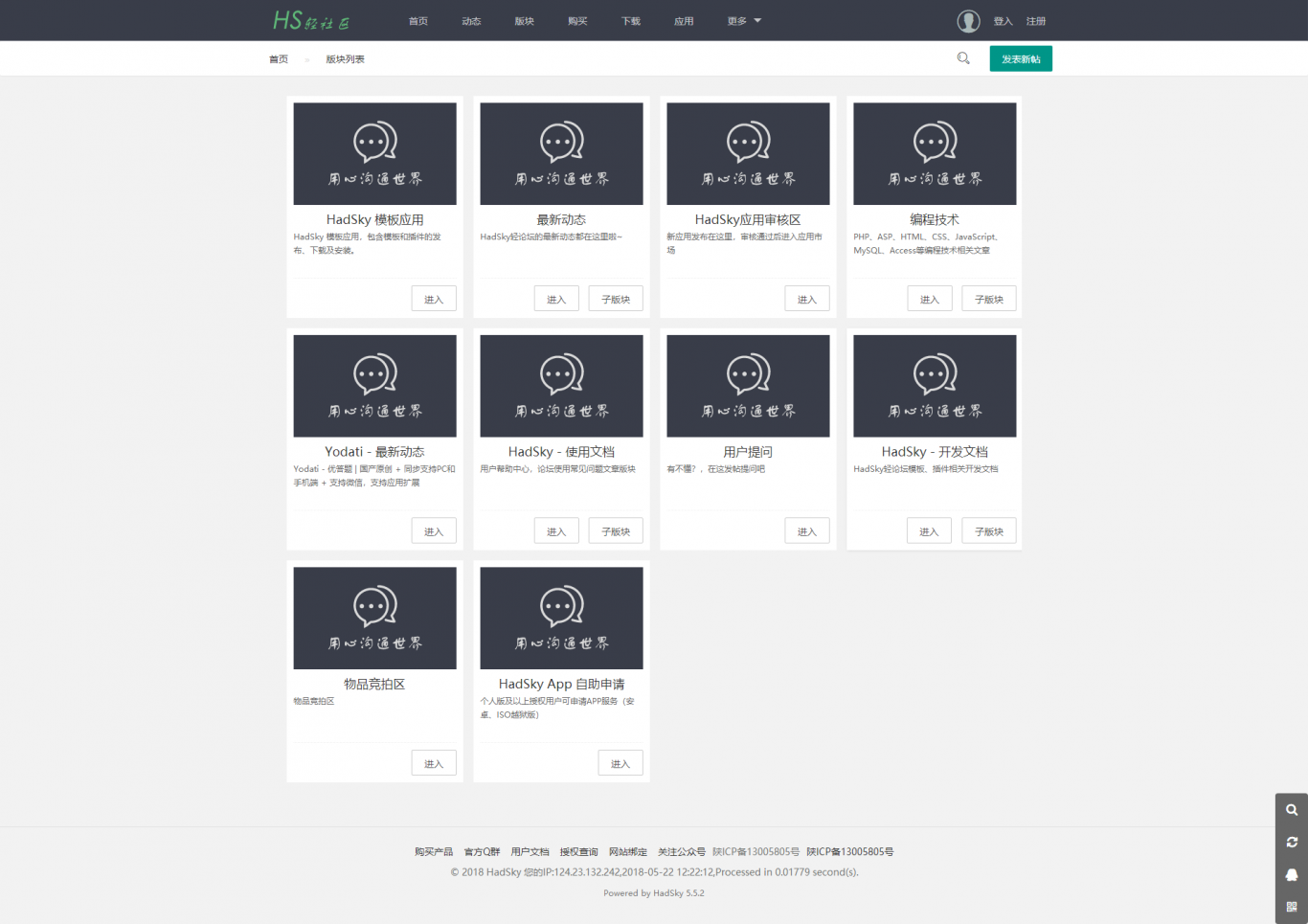Click 子版块 on the HadSky - 开发文档 card
The image size is (1308, 924).
pyautogui.click(x=989, y=531)
